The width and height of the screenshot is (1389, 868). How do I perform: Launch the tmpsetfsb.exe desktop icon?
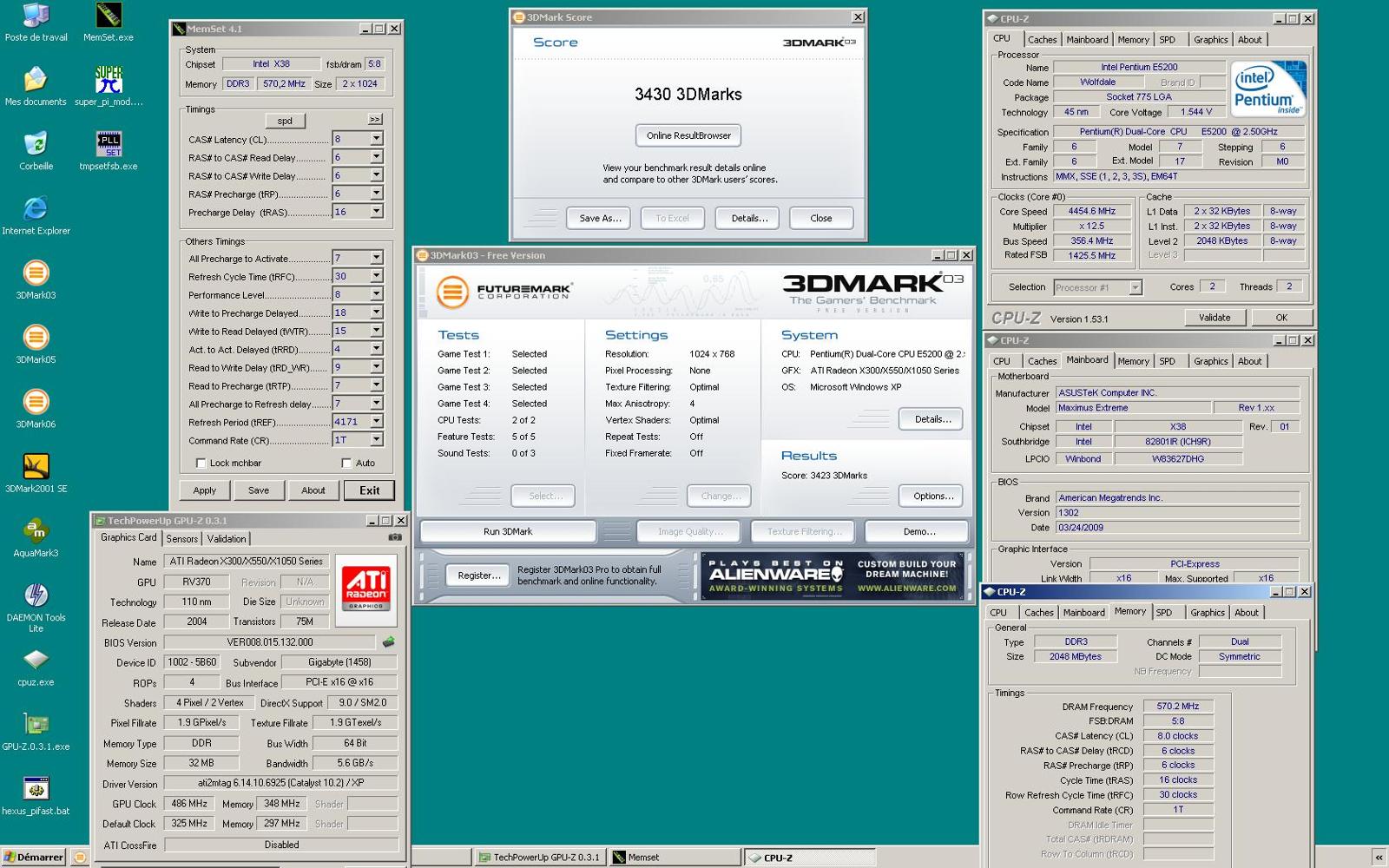(109, 151)
